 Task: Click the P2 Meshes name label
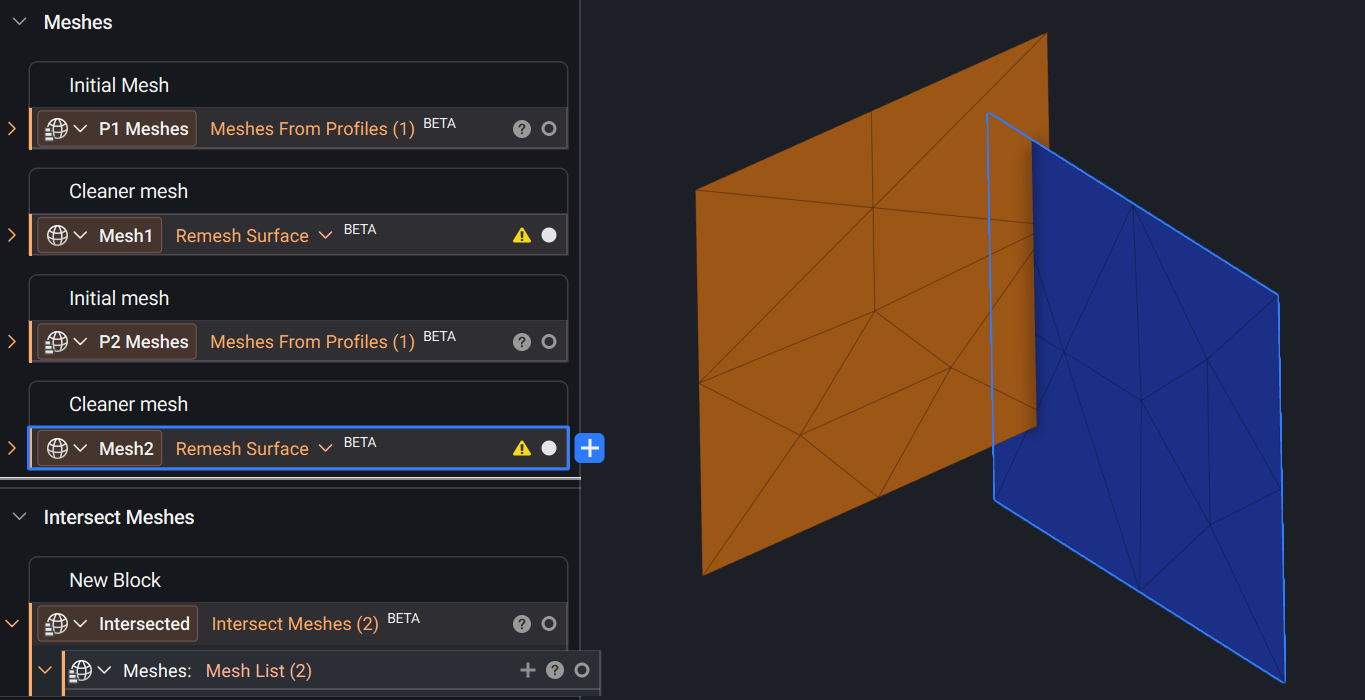pos(144,342)
